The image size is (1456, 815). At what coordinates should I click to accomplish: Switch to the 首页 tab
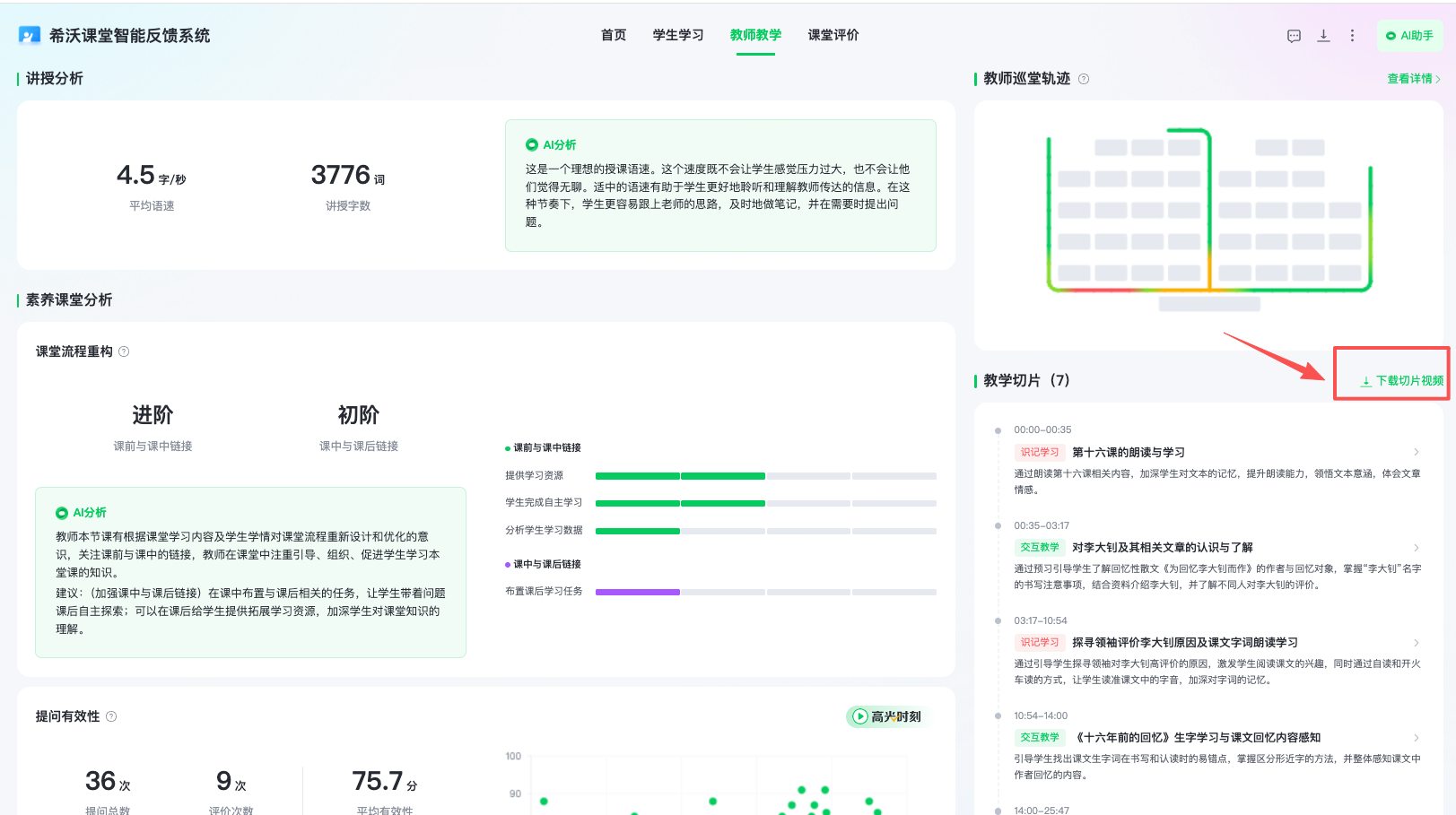[x=614, y=35]
